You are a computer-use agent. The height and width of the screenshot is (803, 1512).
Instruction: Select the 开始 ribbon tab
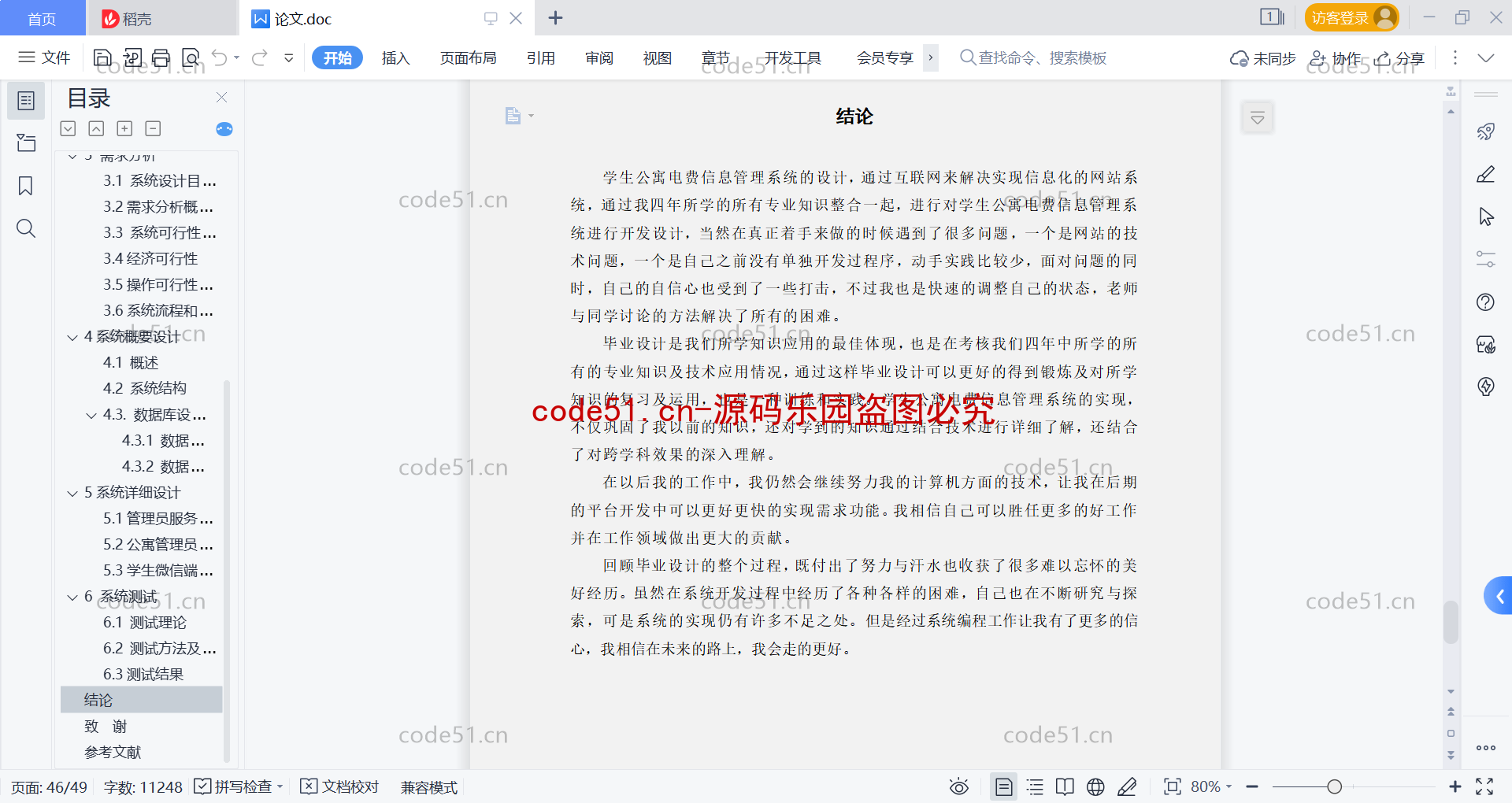337,57
